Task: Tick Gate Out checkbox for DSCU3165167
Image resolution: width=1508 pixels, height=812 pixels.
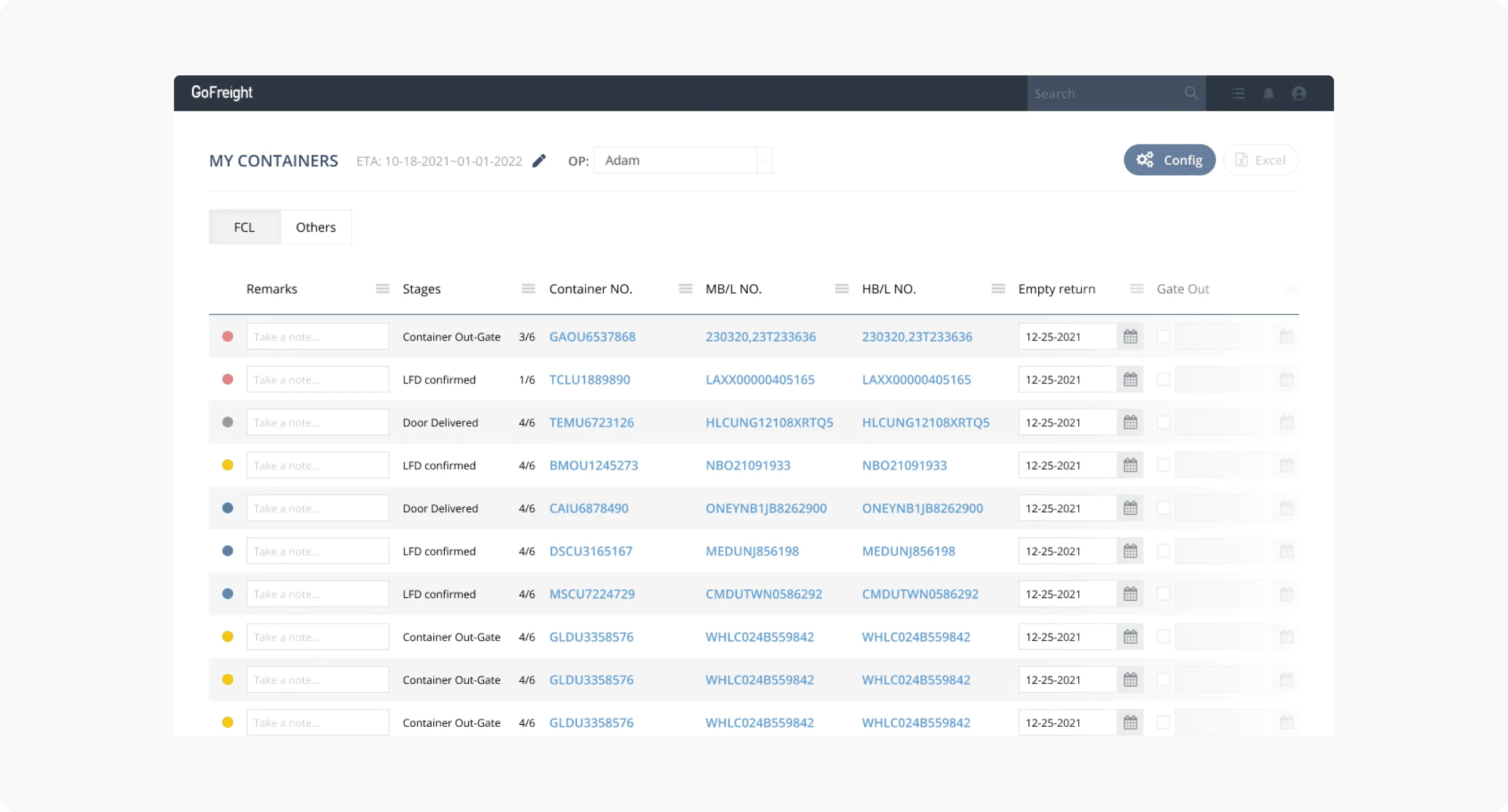Action: [1163, 551]
